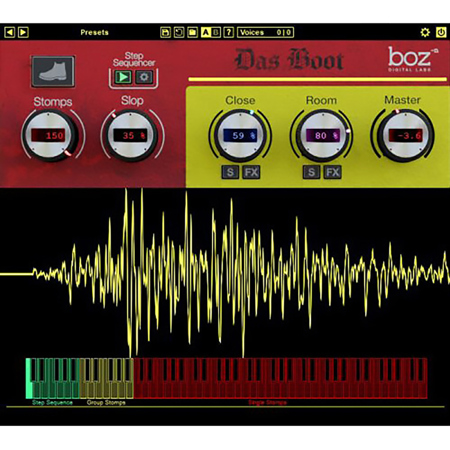
Task: Click the Step Sequence label under keyboard
Action: click(52, 403)
